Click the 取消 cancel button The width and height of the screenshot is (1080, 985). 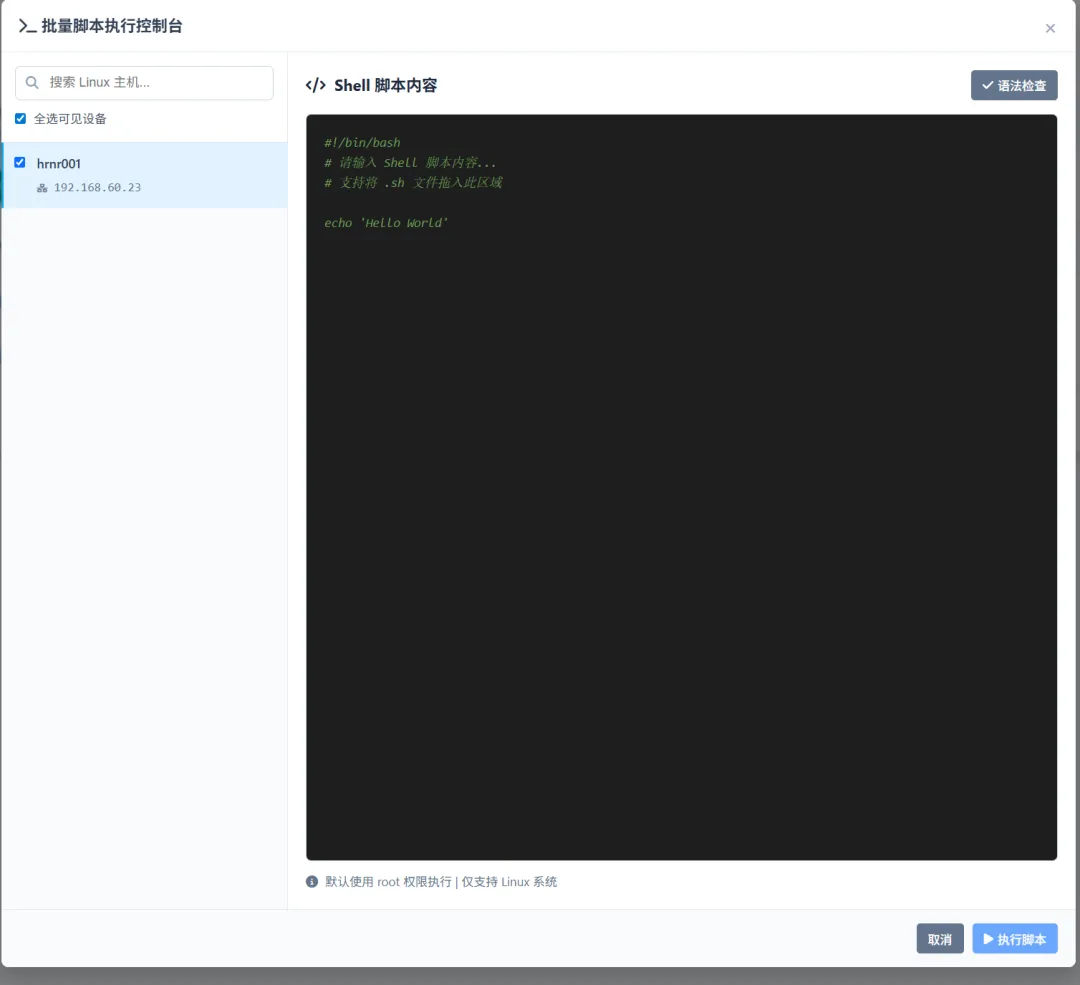(x=939, y=939)
